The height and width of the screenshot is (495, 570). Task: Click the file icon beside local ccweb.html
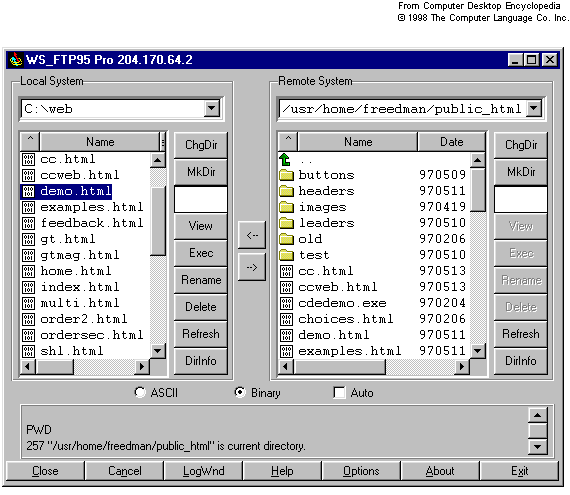point(28,175)
